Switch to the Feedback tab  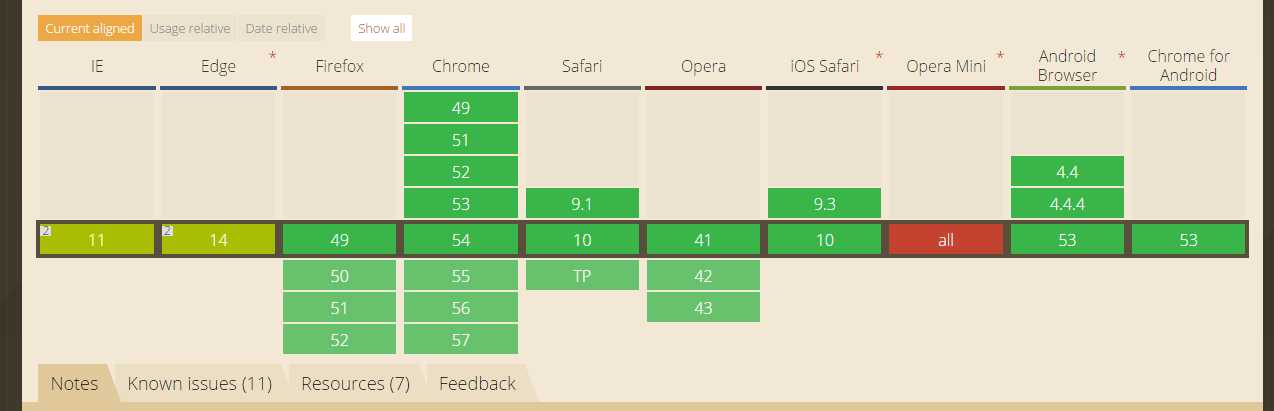point(477,383)
